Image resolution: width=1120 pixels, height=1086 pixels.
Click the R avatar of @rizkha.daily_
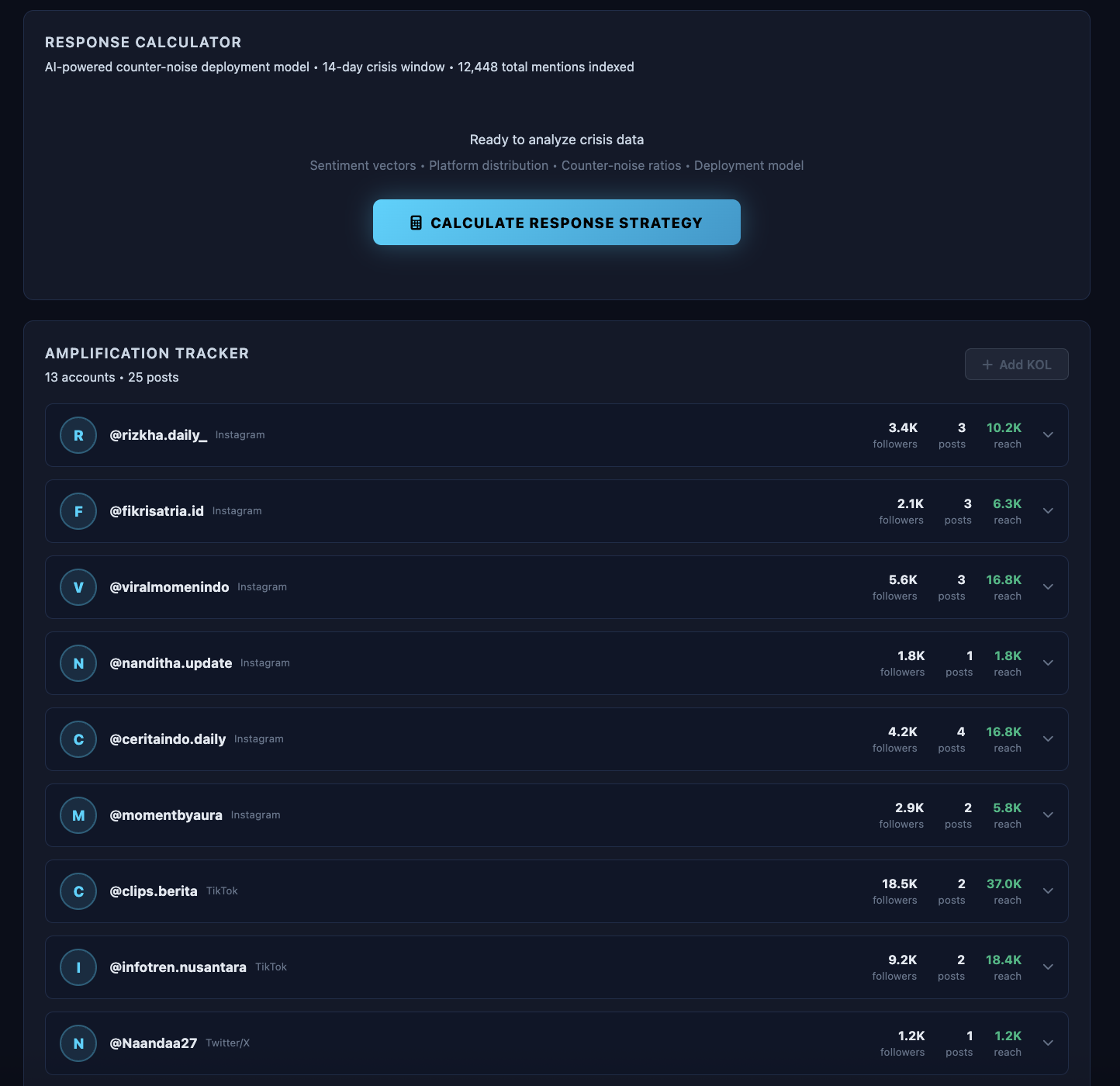click(78, 435)
